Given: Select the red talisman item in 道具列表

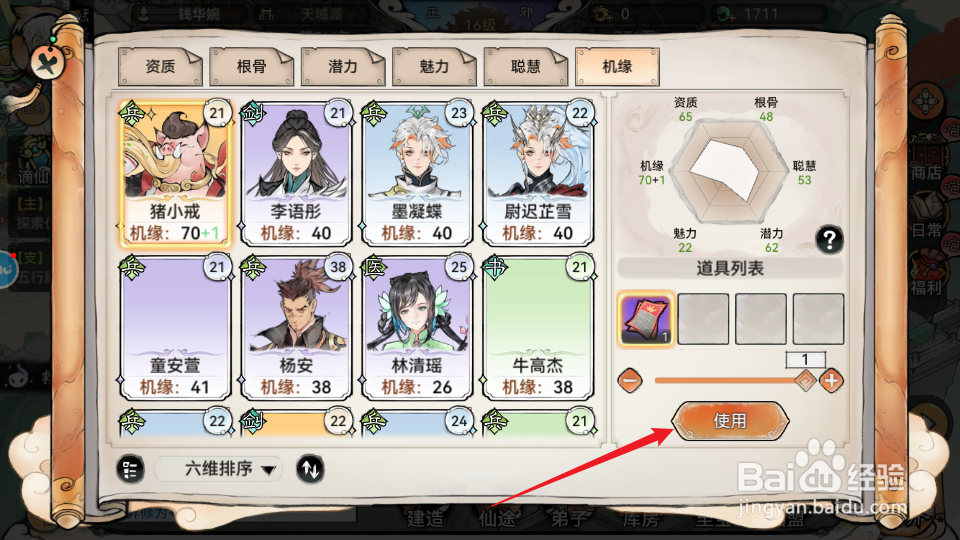Looking at the screenshot, I should (x=645, y=319).
